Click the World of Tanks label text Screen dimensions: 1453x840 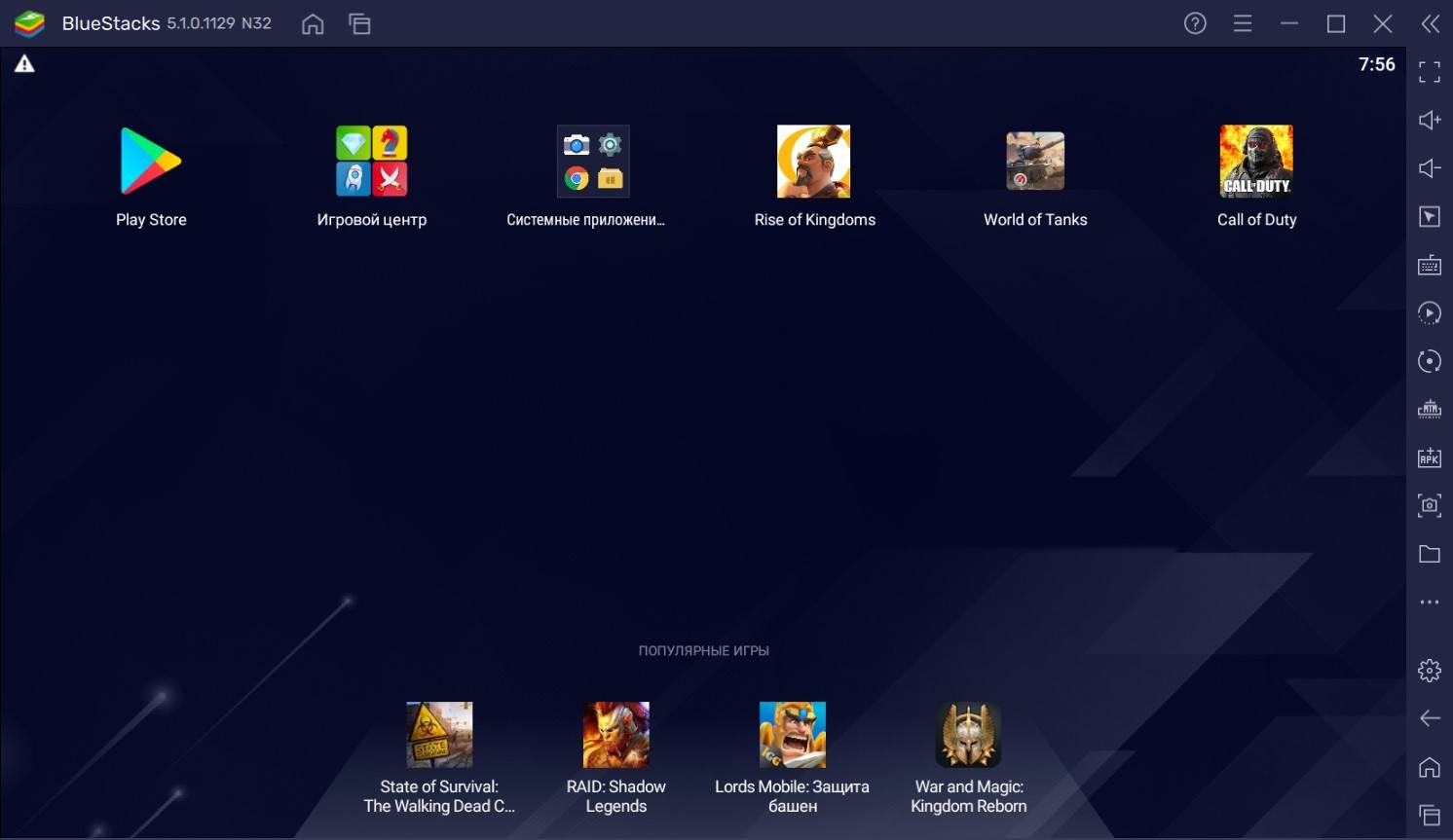point(1035,220)
